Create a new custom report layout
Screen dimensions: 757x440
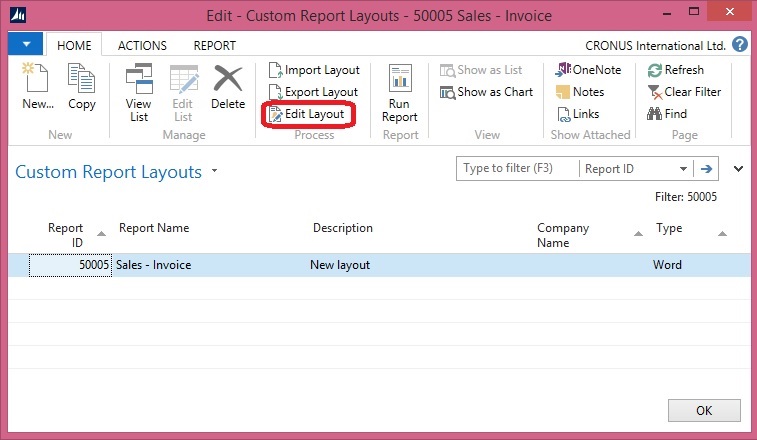tap(37, 86)
